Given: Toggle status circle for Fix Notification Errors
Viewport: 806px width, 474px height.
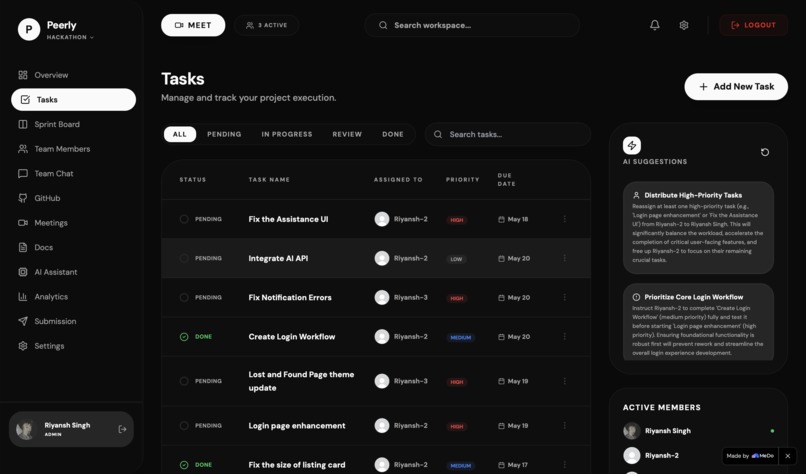Looking at the screenshot, I should (184, 297).
